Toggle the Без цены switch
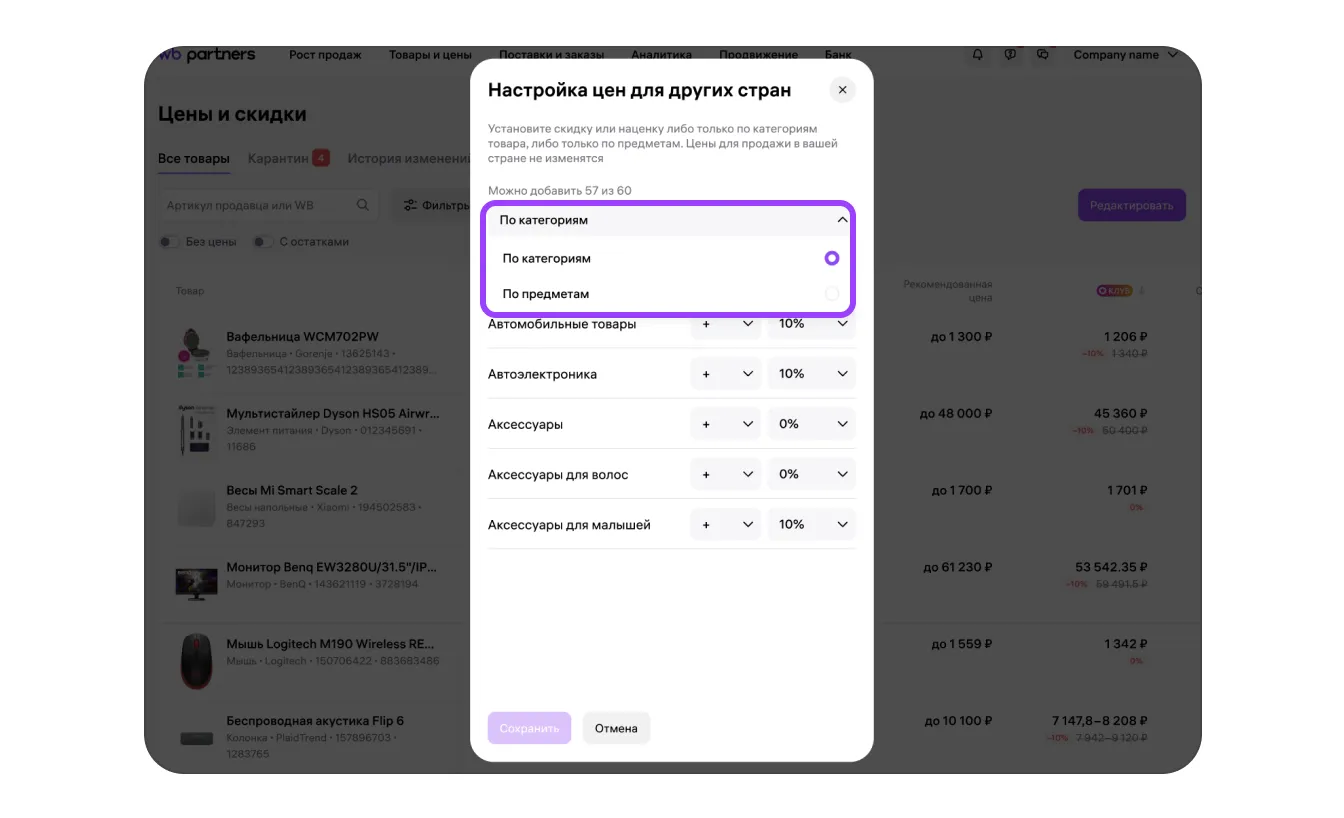The height and width of the screenshot is (818, 1344). 170,242
